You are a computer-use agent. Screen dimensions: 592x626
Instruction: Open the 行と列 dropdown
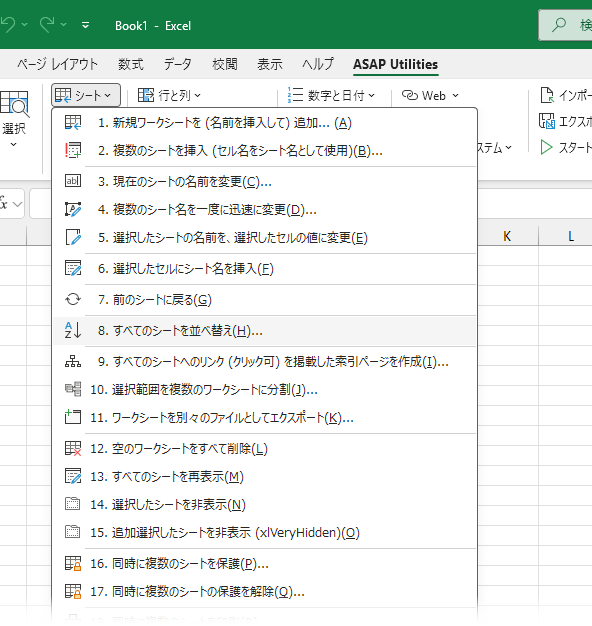coord(169,95)
